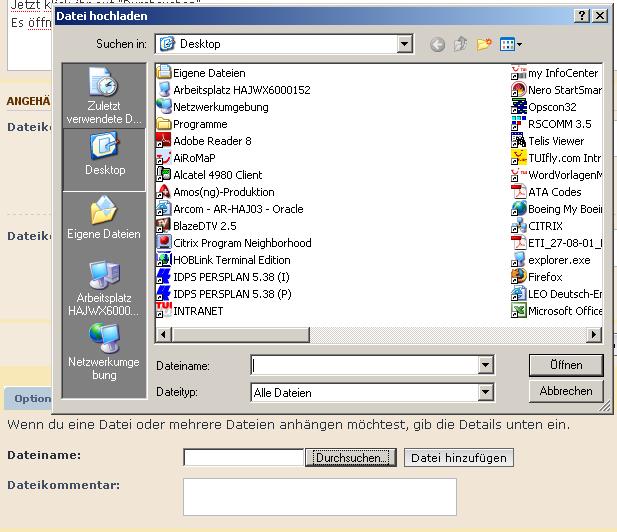This screenshot has height=532, width=617.
Task: Open Eigene Dateien in the places bar
Action: click(104, 220)
